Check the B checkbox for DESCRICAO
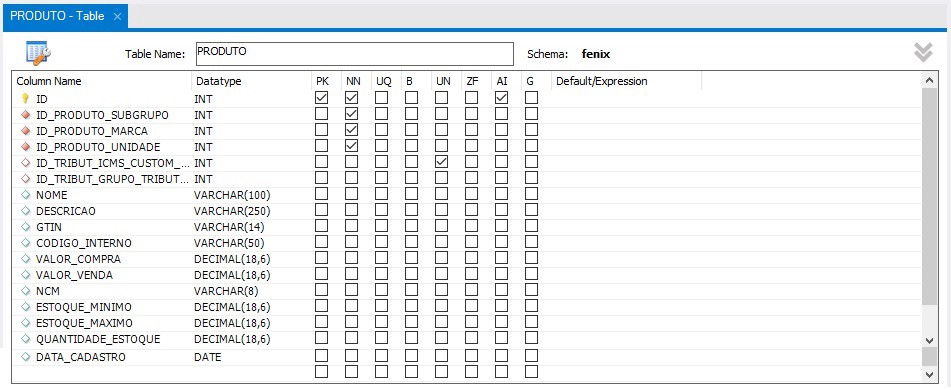Screen dimensions: 951x390 (x=411, y=209)
